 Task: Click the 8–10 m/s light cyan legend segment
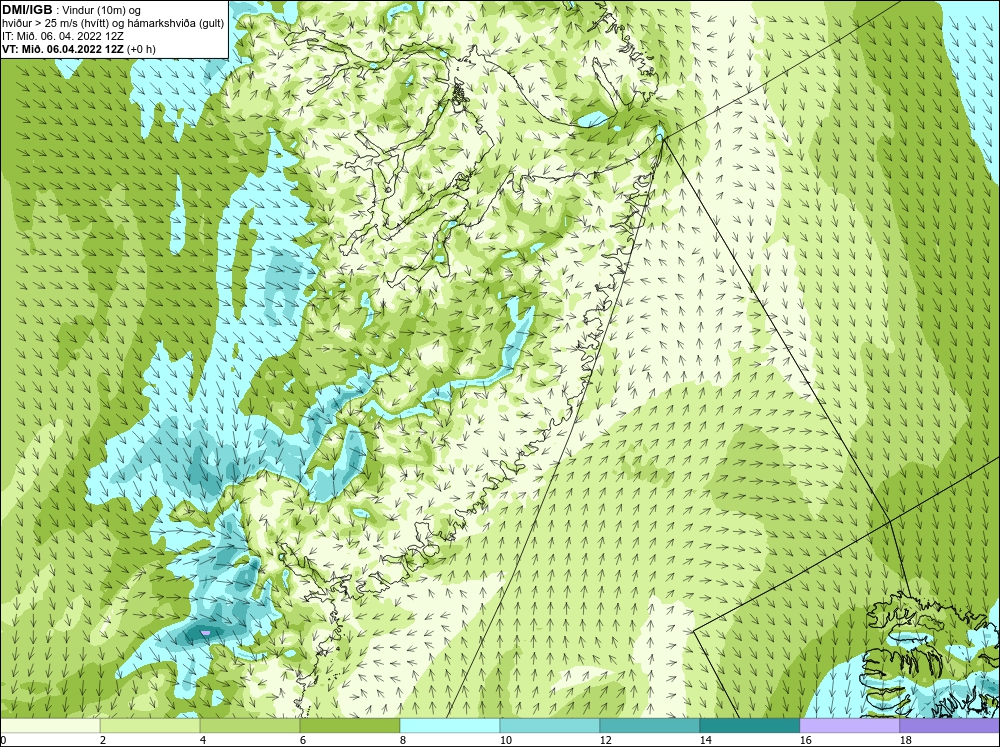(450, 726)
